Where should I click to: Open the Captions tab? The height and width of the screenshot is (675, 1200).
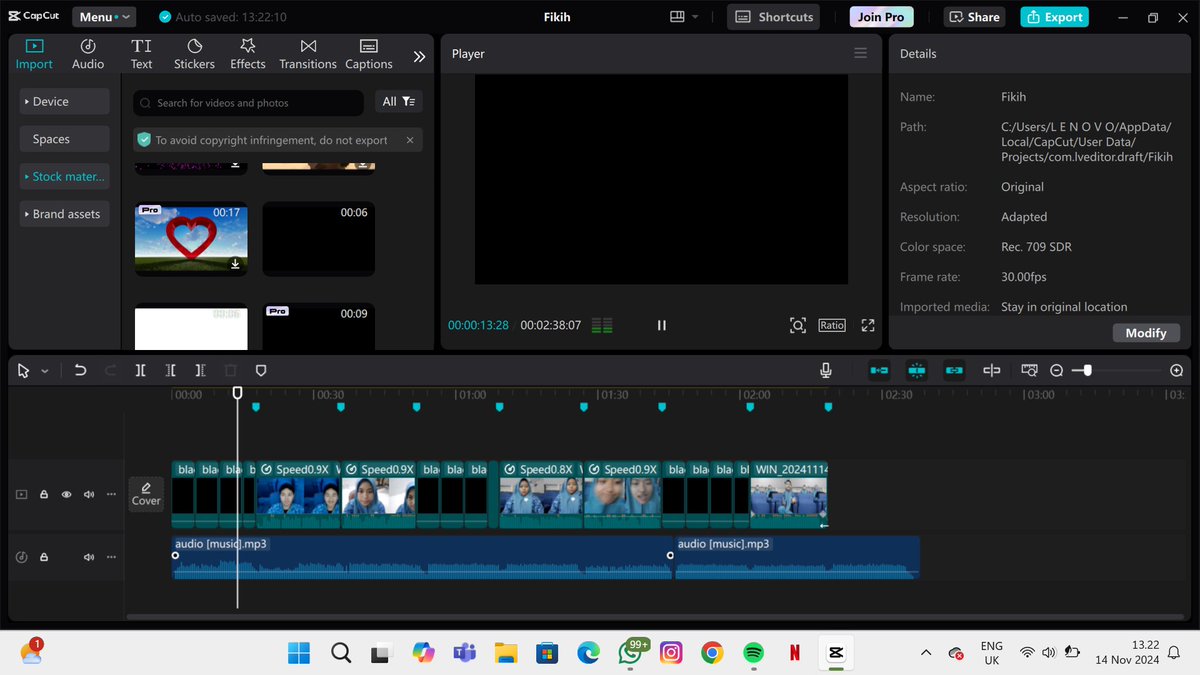click(369, 54)
